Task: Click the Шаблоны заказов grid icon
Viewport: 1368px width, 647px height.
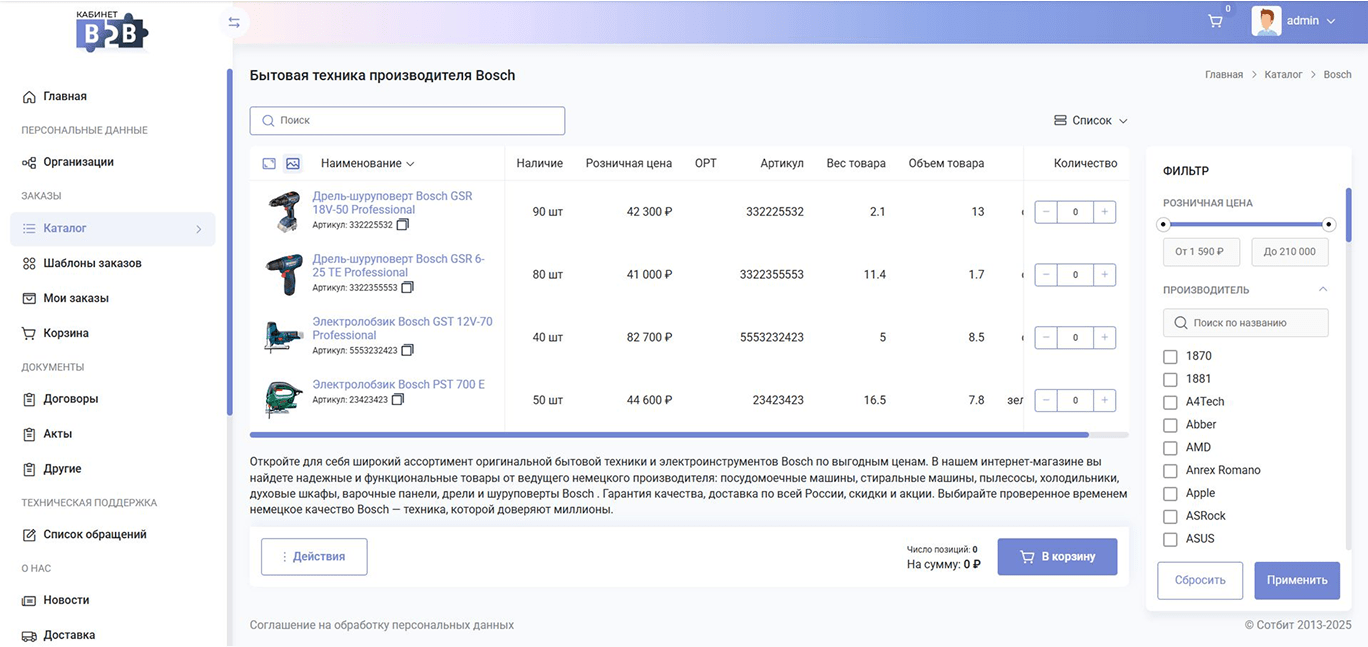Action: [29, 264]
